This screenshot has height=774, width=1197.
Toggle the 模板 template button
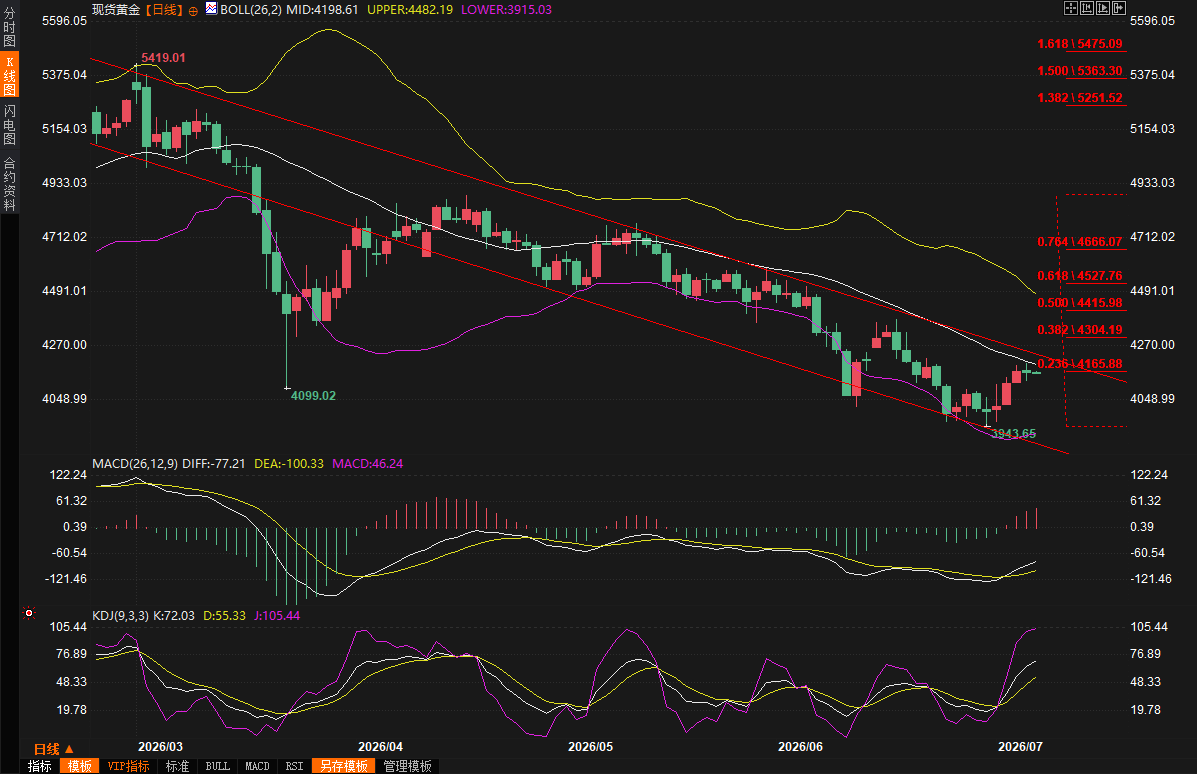(79, 766)
